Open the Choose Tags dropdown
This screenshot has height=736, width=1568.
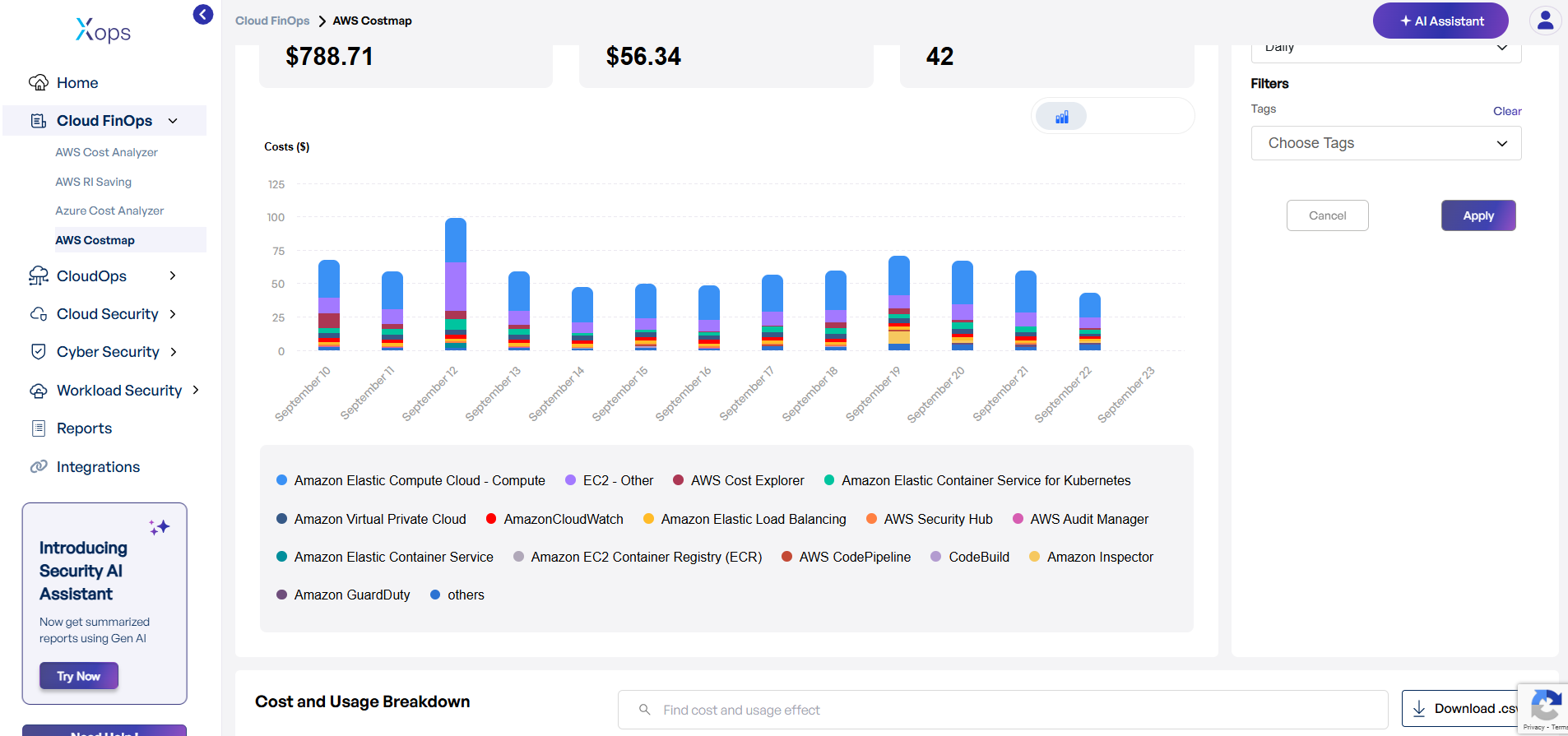click(1385, 143)
